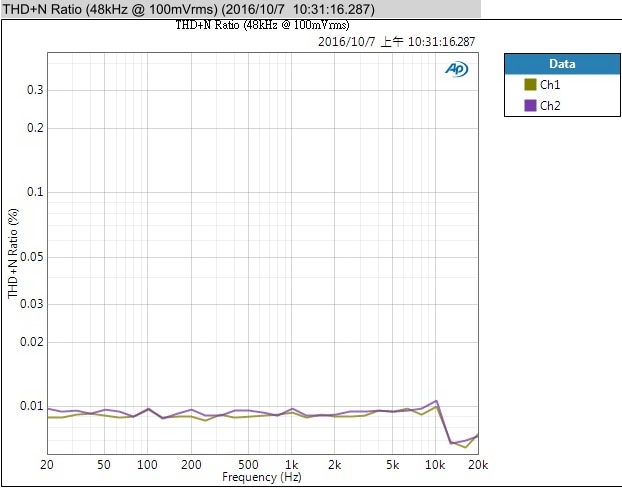Click the Data legend header
622x488 pixels.
tap(562, 64)
